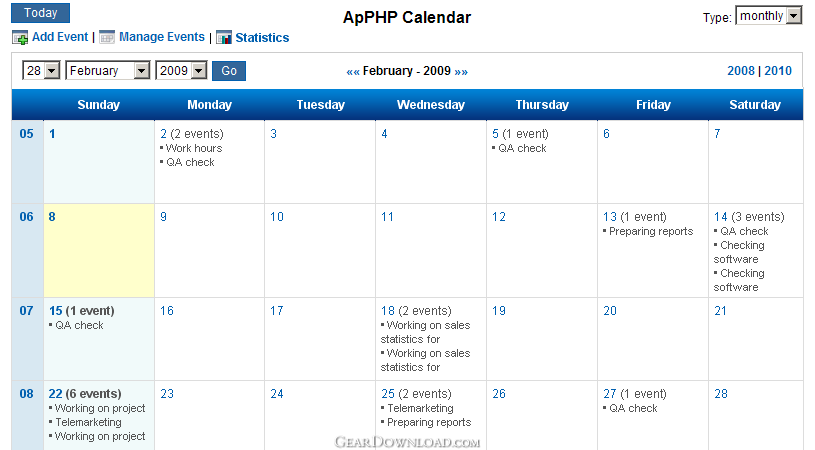Open the Type monthly view dropdown
This screenshot has width=815, height=450.
point(768,16)
